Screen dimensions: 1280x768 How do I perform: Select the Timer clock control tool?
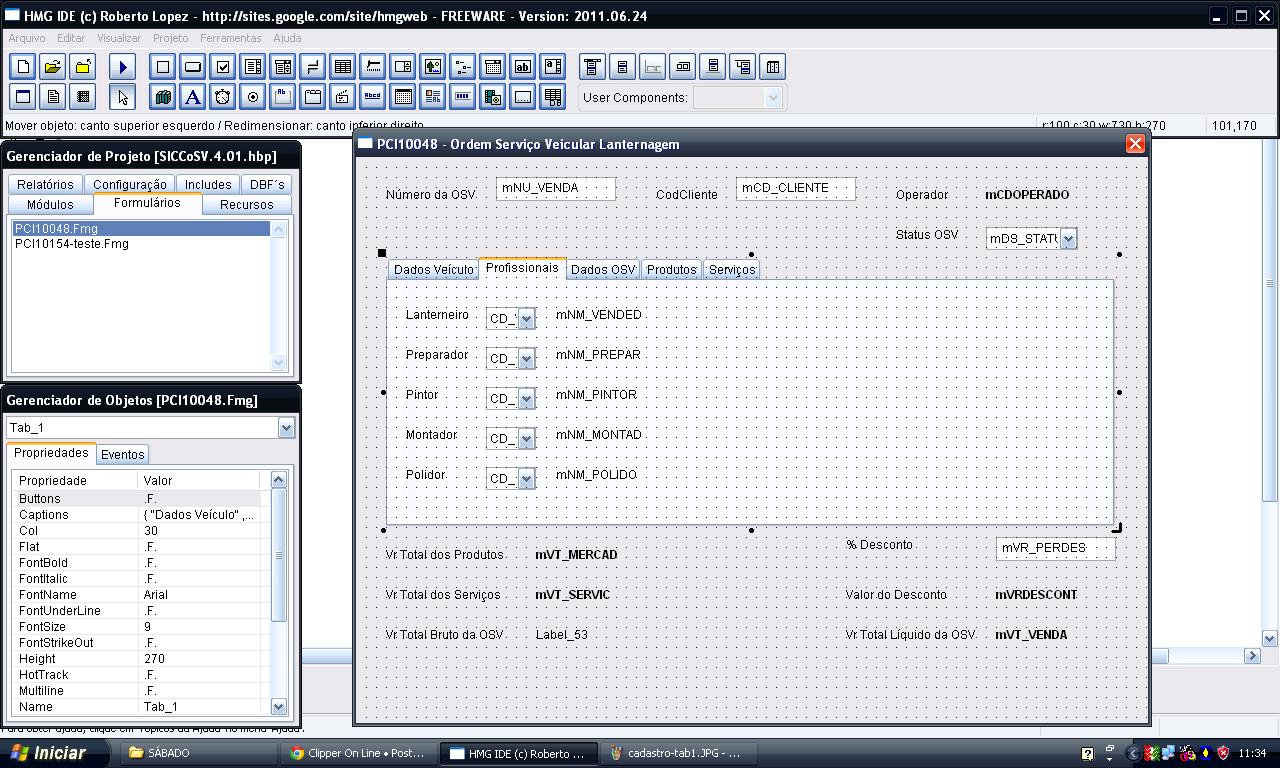pyautogui.click(x=223, y=97)
